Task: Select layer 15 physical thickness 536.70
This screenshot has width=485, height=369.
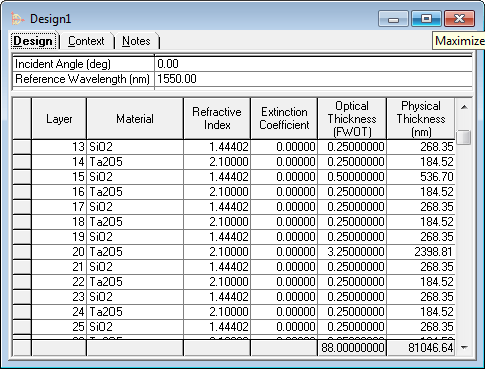Action: click(x=421, y=177)
